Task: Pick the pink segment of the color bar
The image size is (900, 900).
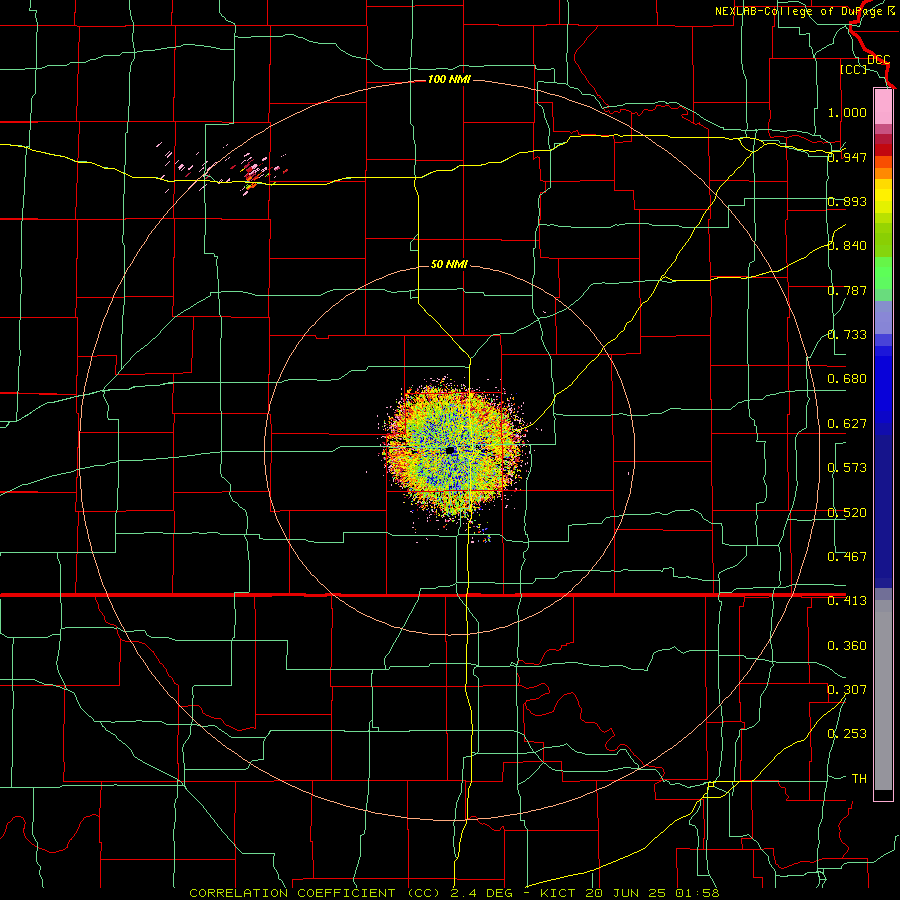Action: point(883,106)
